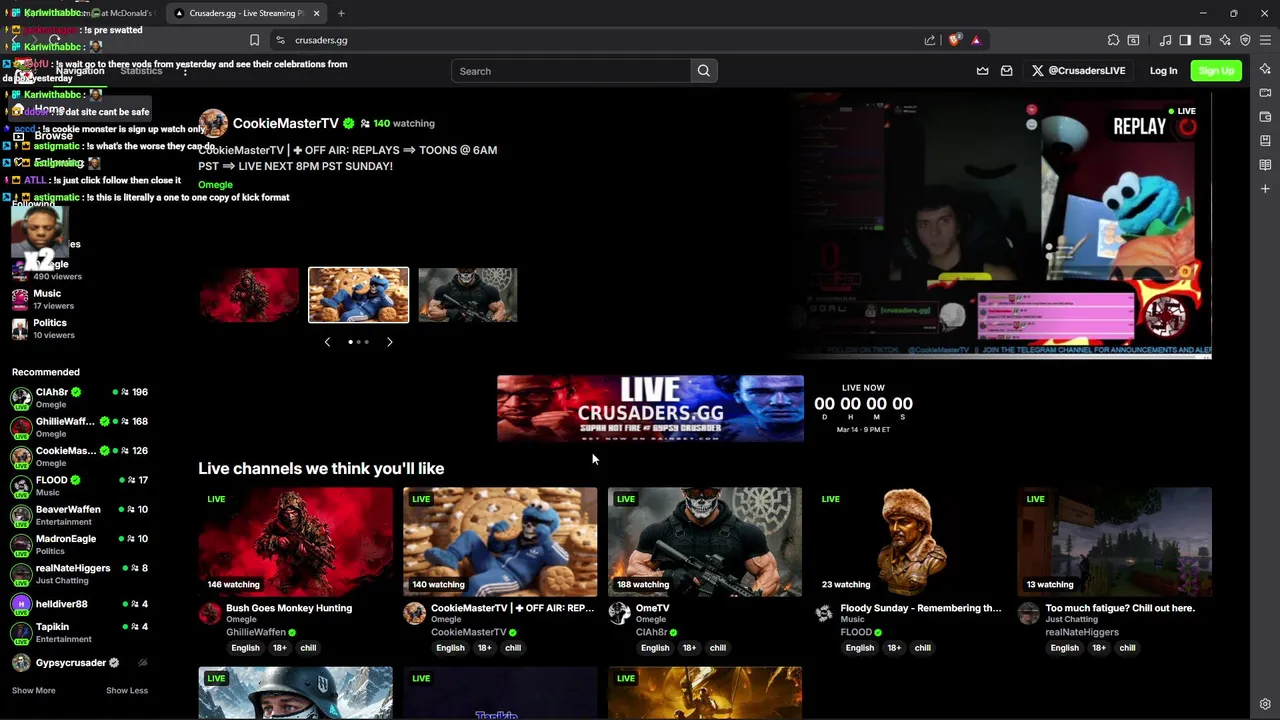This screenshot has width=1280, height=720.
Task: Open the Extensions puzzle-piece icon
Action: pyautogui.click(x=1113, y=40)
